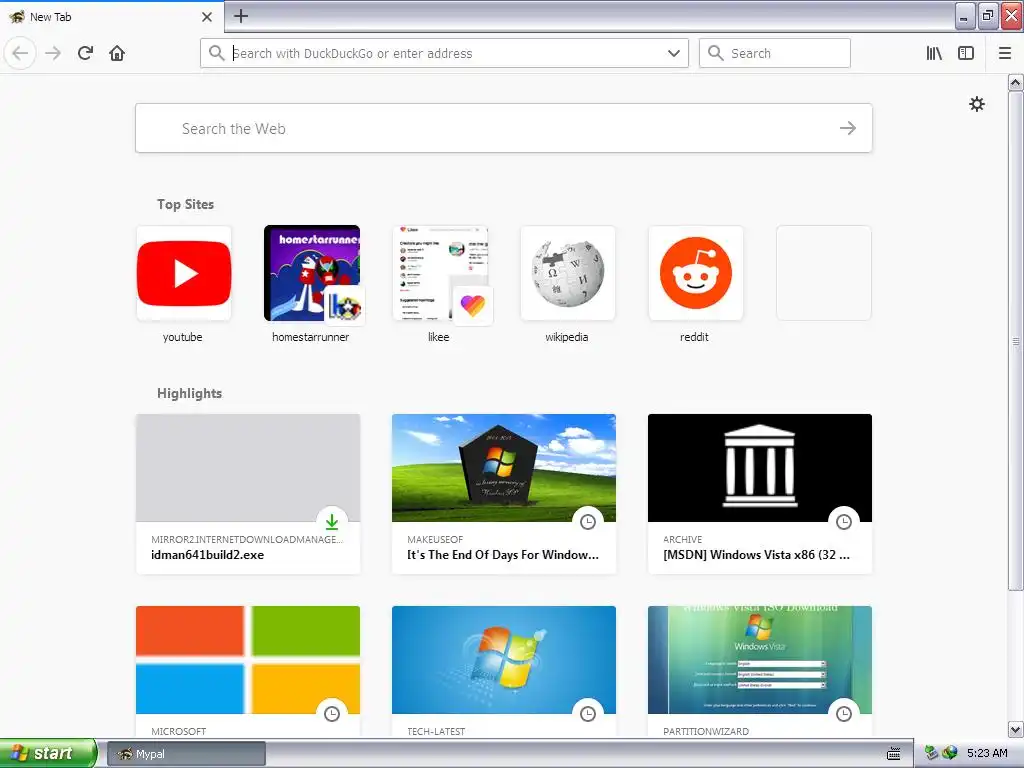Click the ARCHIVE source label
1024x768 pixels.
point(682,539)
